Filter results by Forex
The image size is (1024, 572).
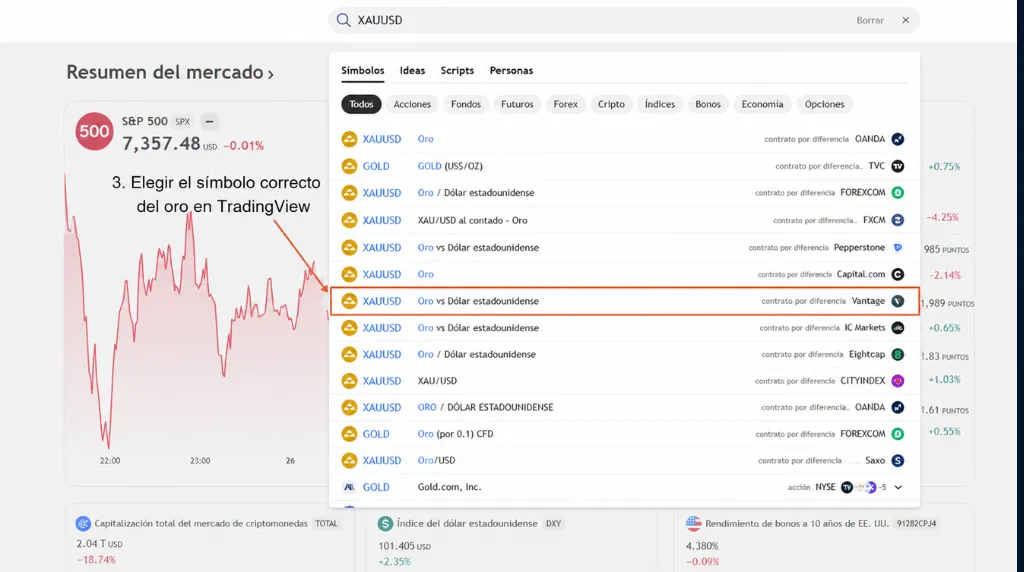(x=566, y=104)
